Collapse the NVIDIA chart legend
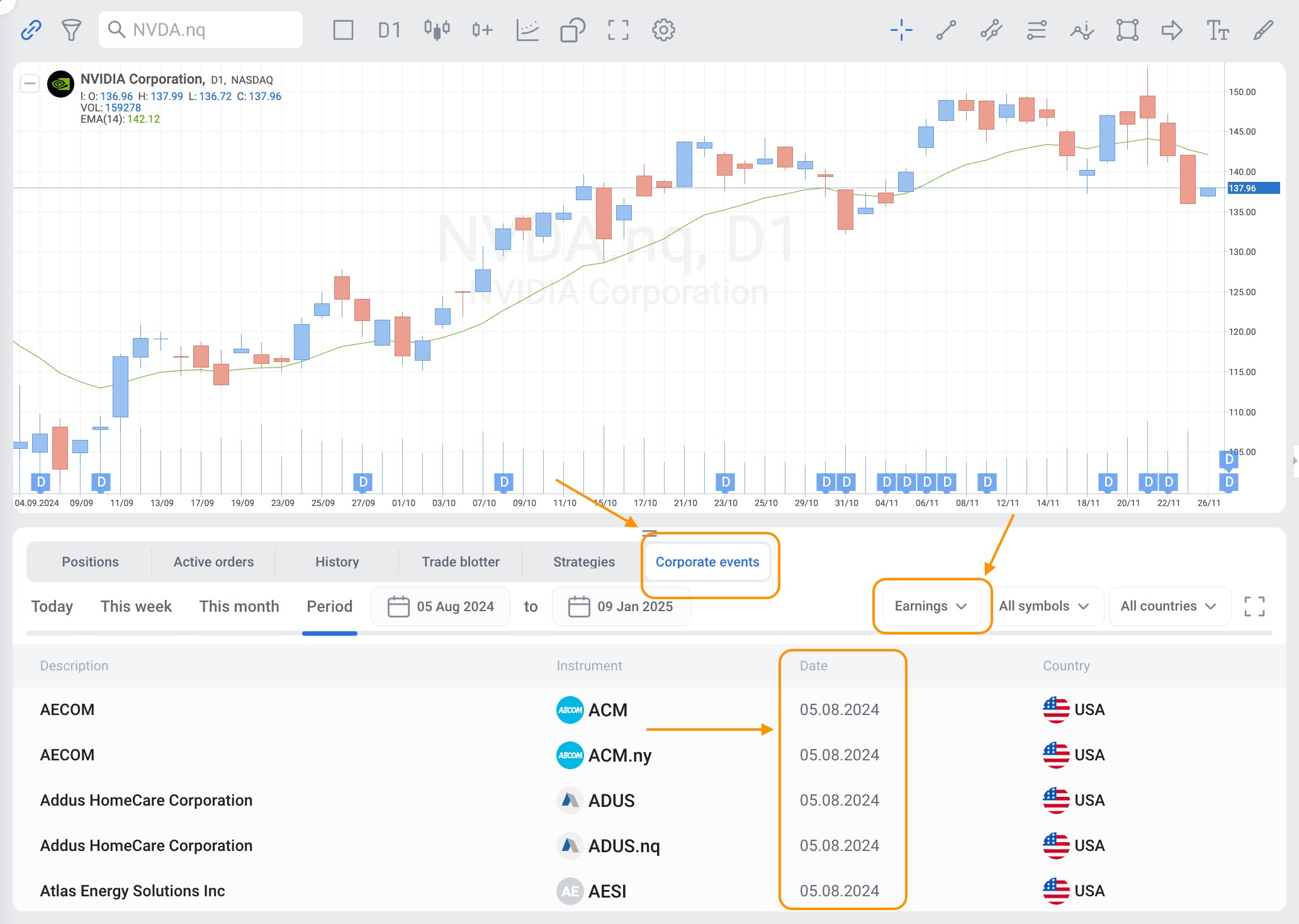Viewport: 1299px width, 924px height. point(30,83)
